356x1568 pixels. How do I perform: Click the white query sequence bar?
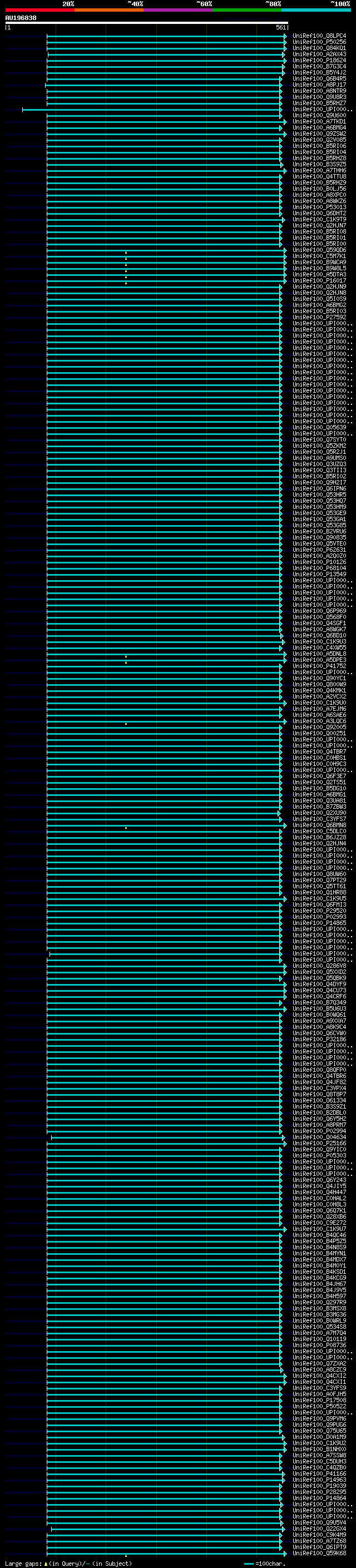tap(147, 23)
